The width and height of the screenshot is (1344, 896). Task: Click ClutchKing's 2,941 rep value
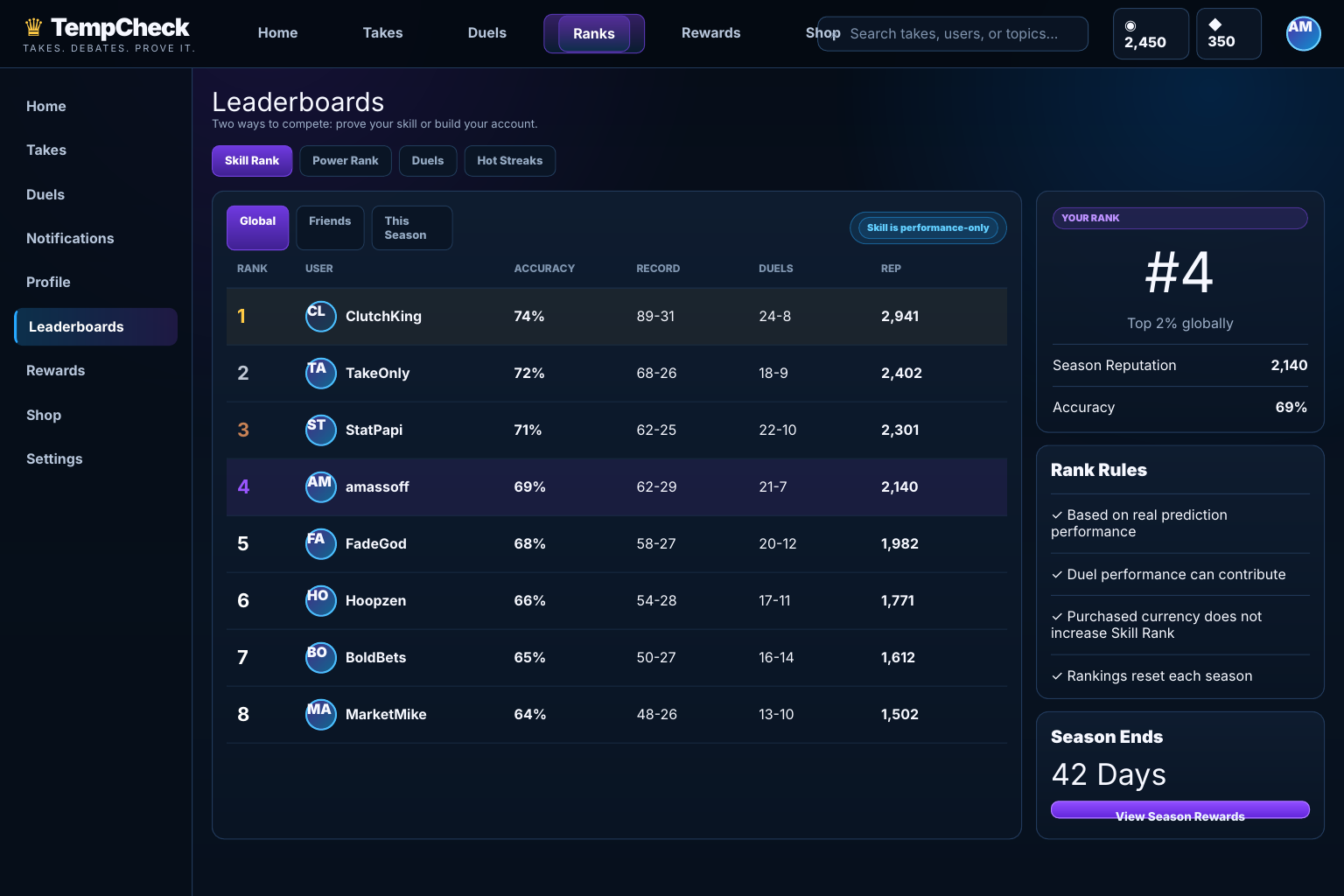pyautogui.click(x=899, y=316)
